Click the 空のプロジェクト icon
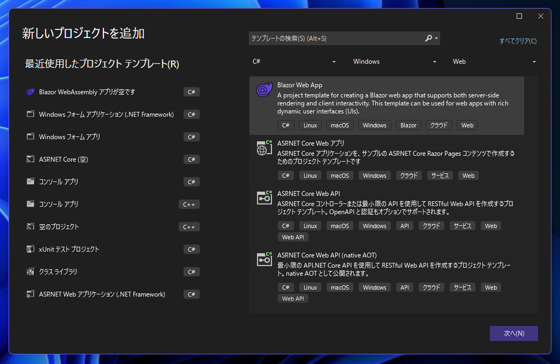The width and height of the screenshot is (560, 364). 30,226
